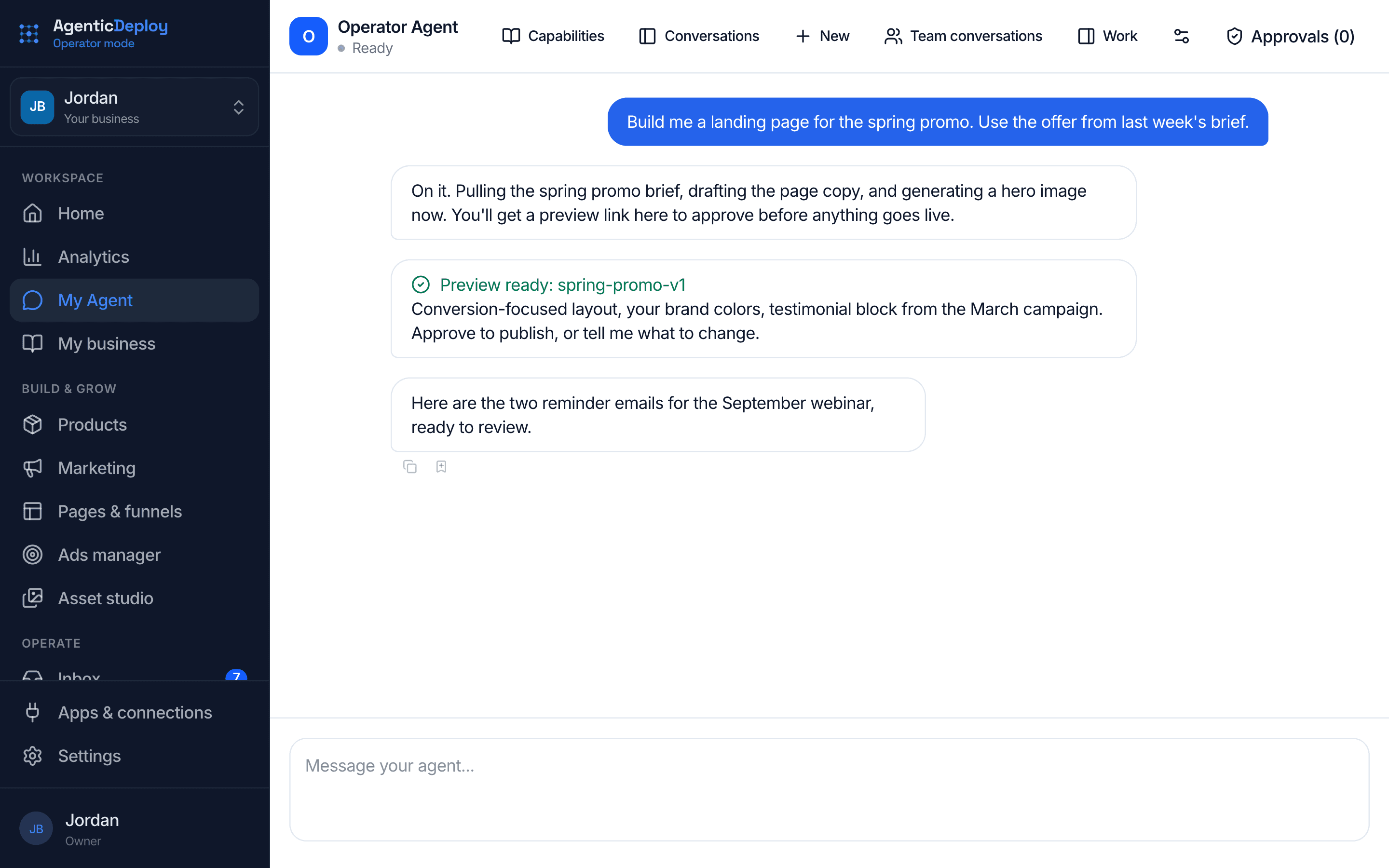This screenshot has width=1389, height=868.
Task: Click the Ads manager target icon
Action: pyautogui.click(x=33, y=555)
